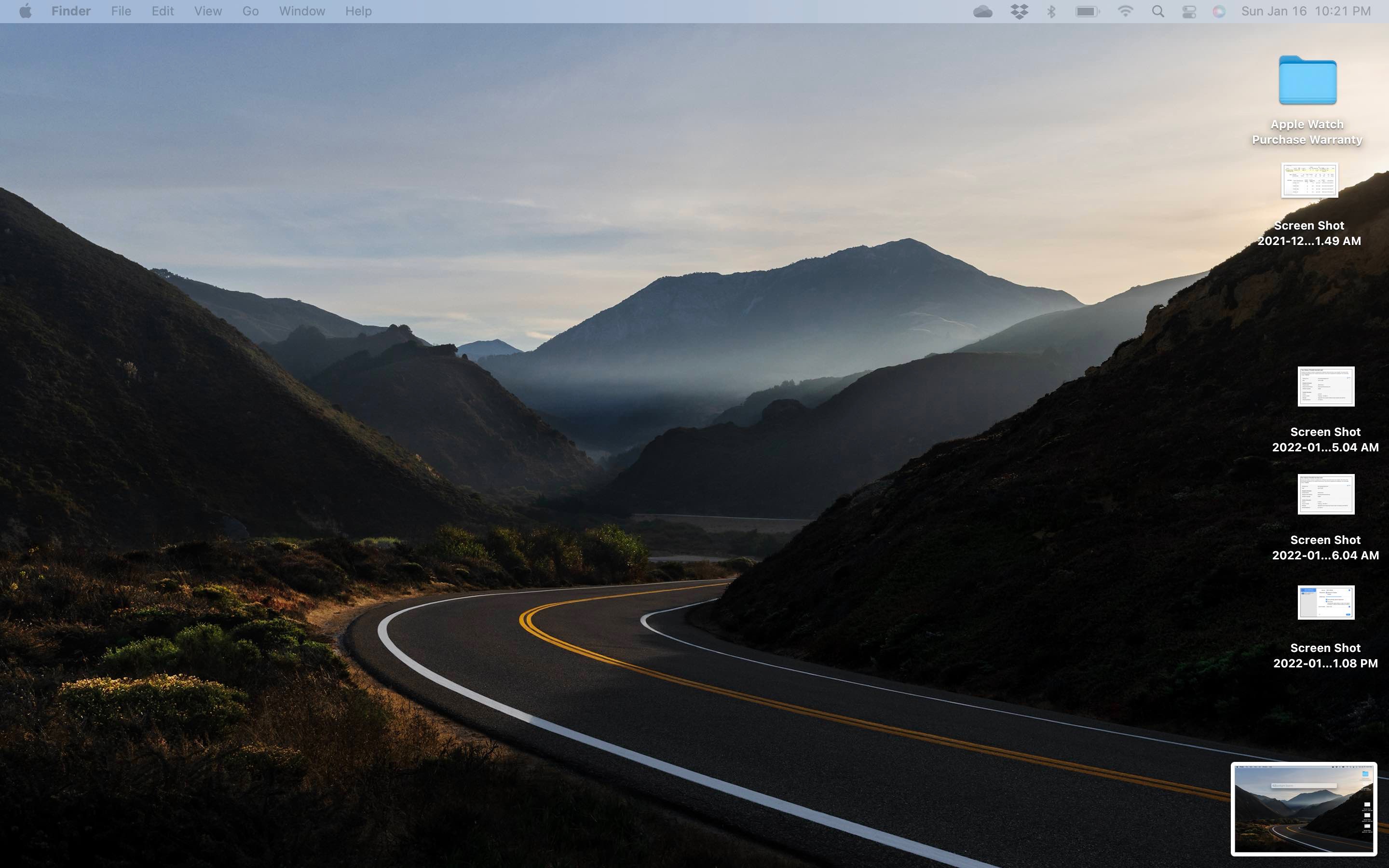Open the Apple menu
The image size is (1389, 868).
pyautogui.click(x=25, y=12)
